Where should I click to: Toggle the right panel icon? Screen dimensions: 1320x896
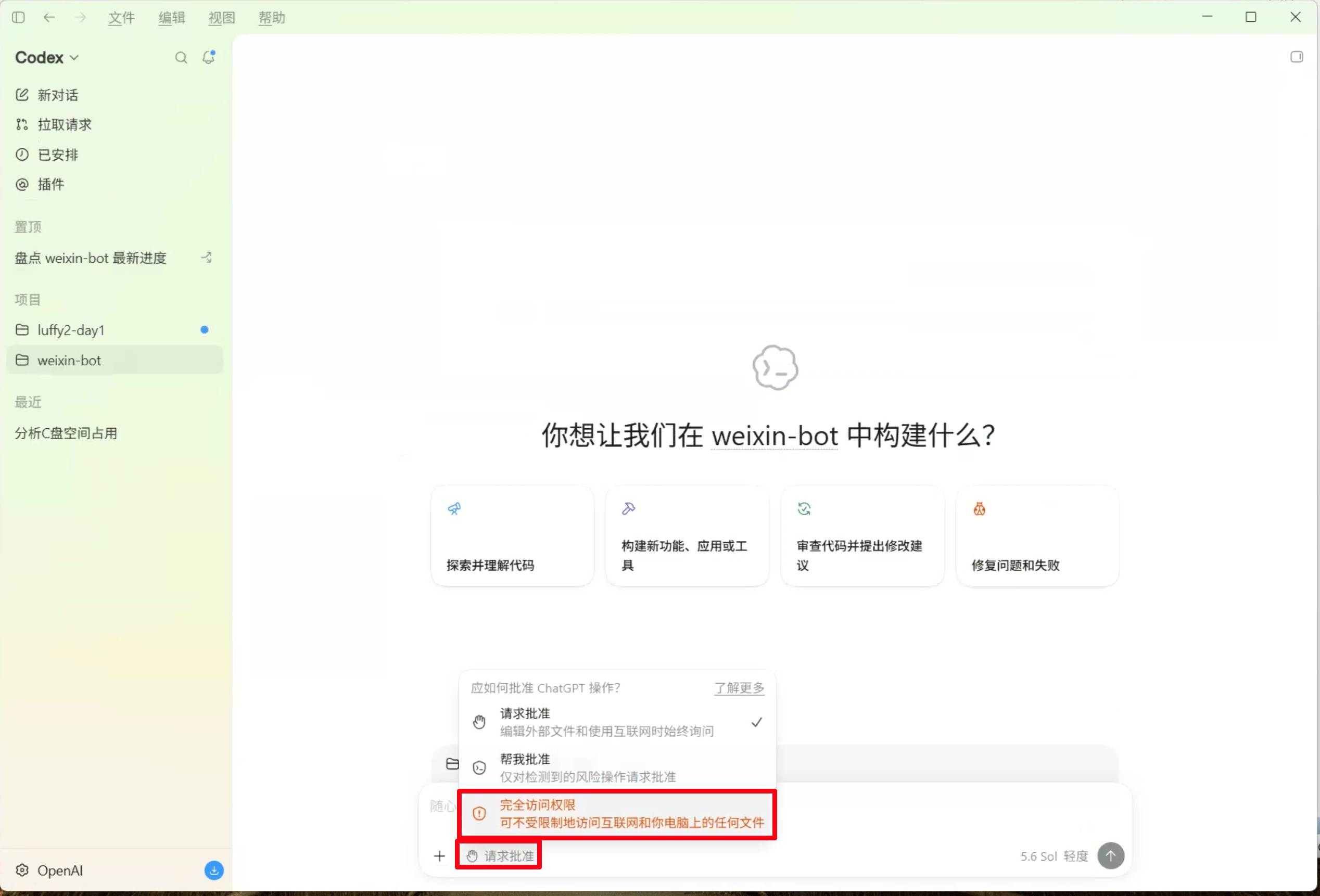coord(1297,57)
